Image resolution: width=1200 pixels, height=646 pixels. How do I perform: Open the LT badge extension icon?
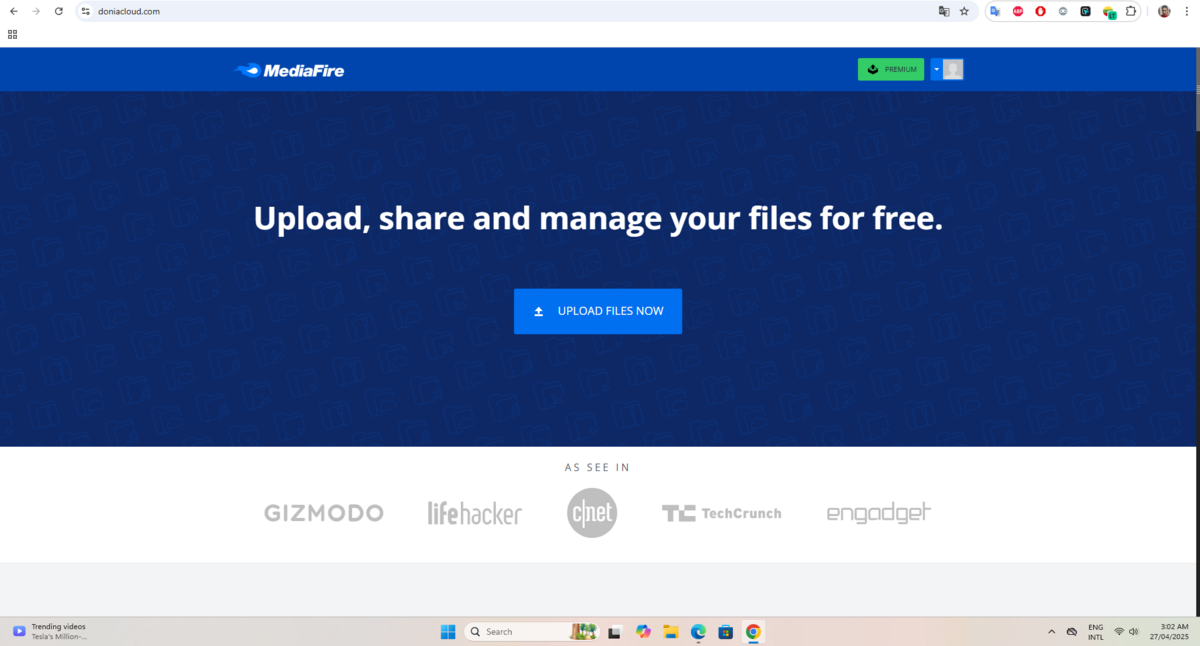tap(1109, 12)
